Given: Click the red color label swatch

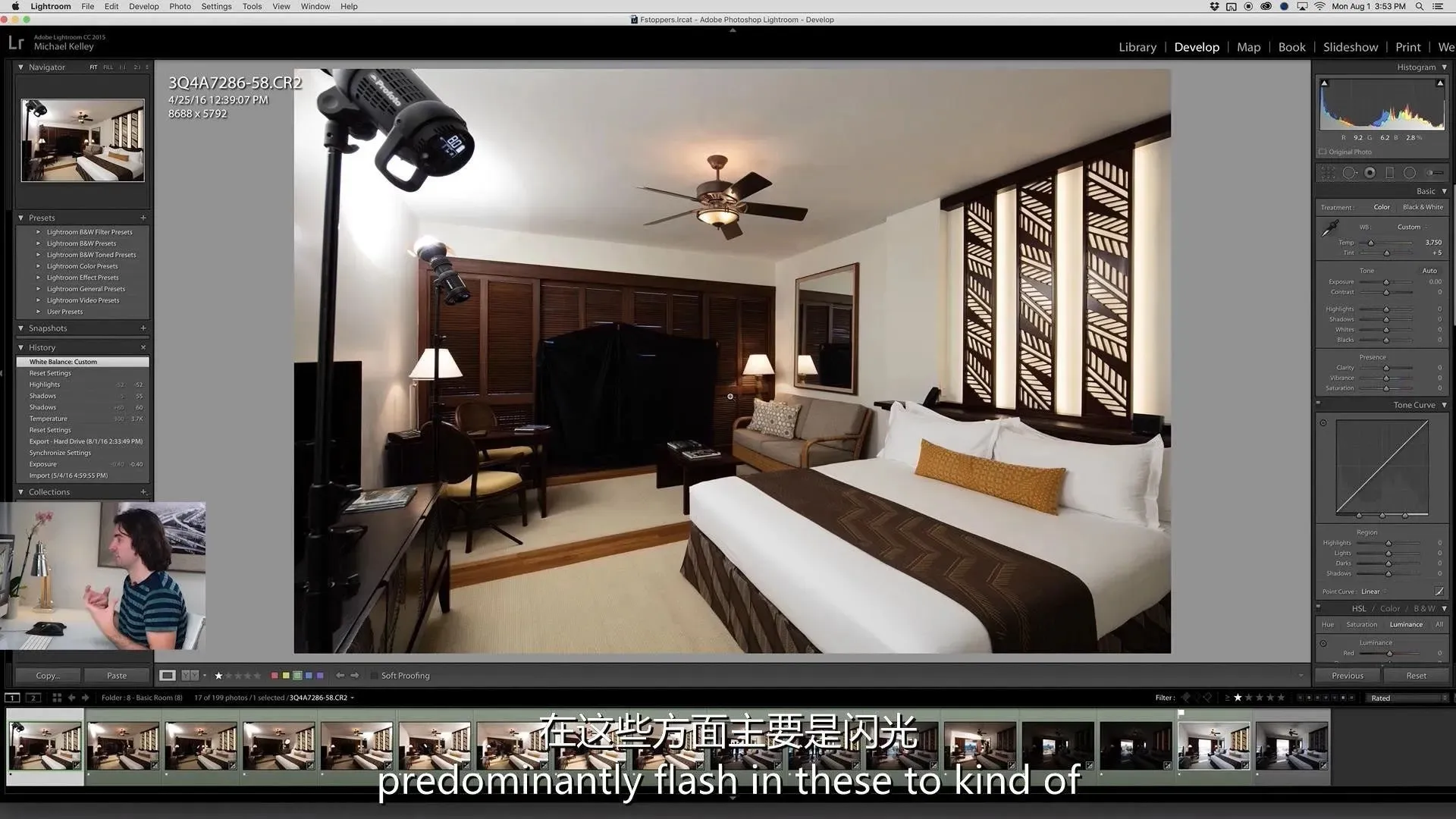Looking at the screenshot, I should pos(275,676).
